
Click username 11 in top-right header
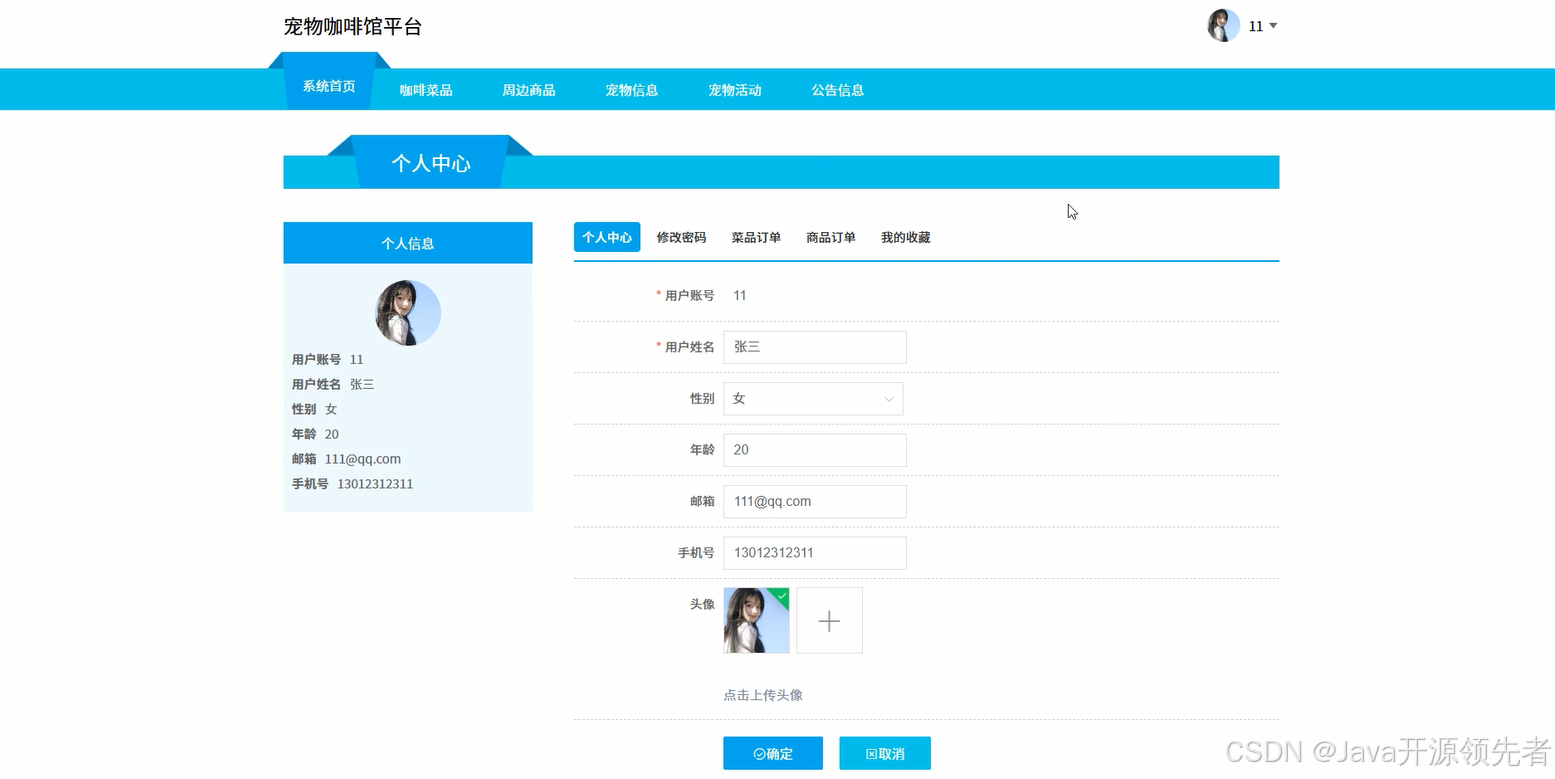[1256, 26]
